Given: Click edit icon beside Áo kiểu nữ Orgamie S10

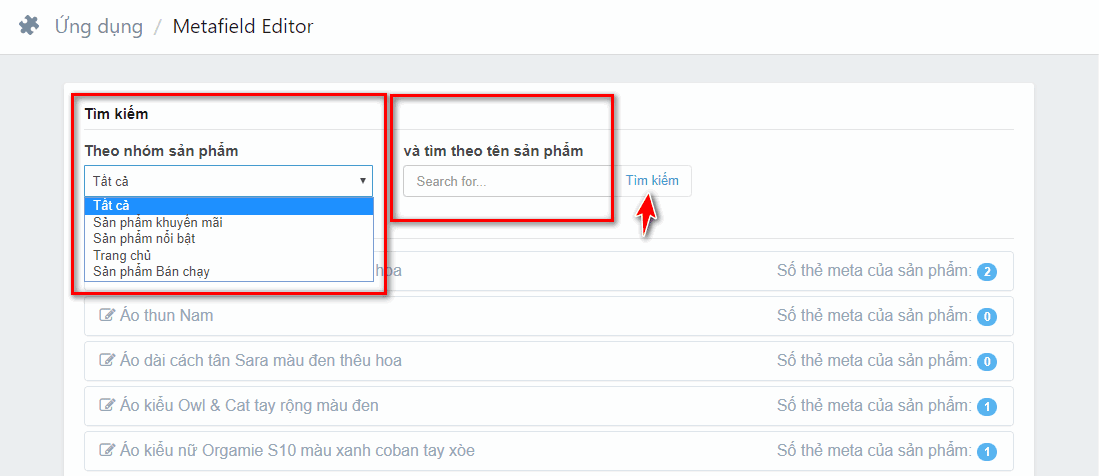Looking at the screenshot, I should click(107, 451).
